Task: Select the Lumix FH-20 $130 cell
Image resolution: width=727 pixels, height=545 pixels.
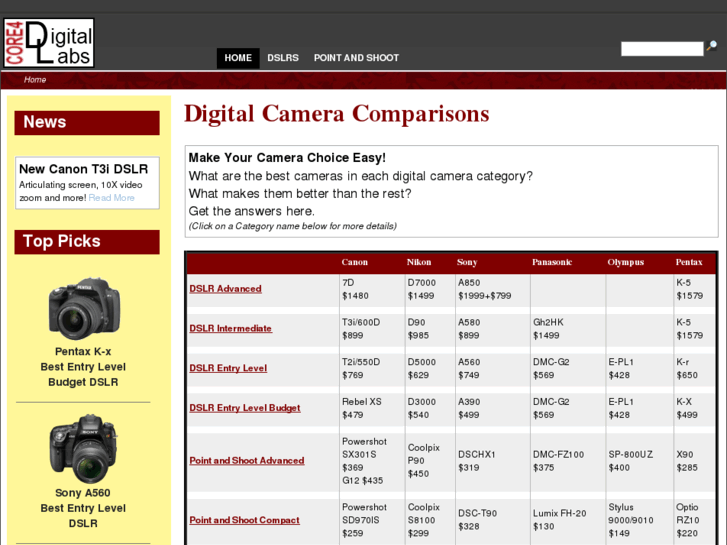Action: [x=568, y=521]
